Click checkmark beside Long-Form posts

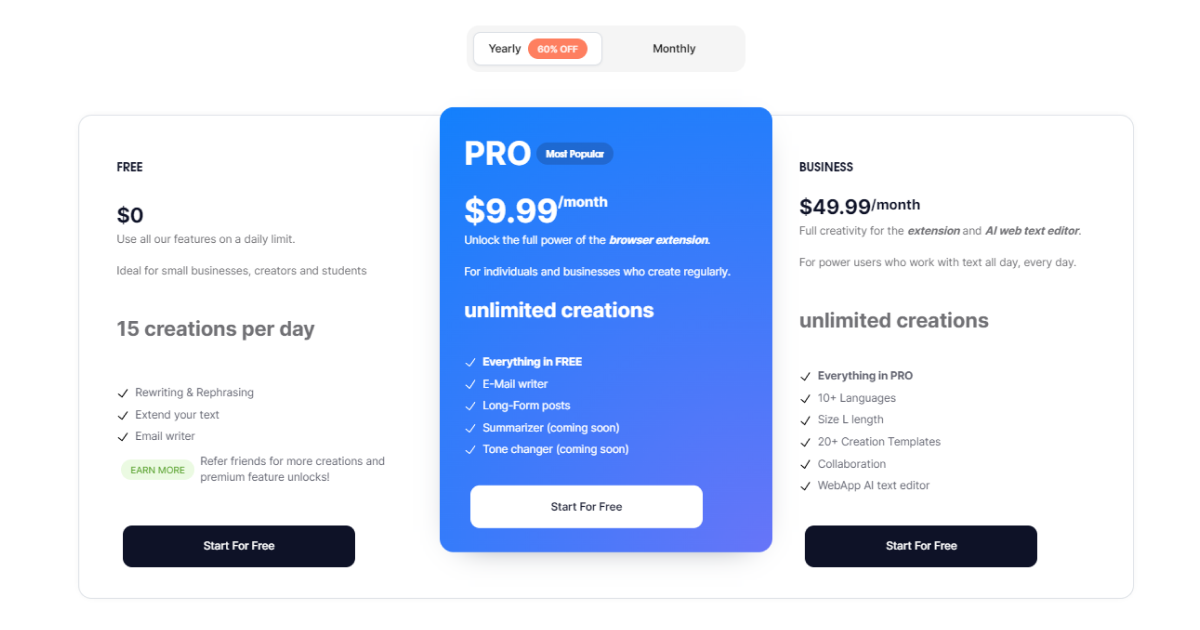(470, 406)
